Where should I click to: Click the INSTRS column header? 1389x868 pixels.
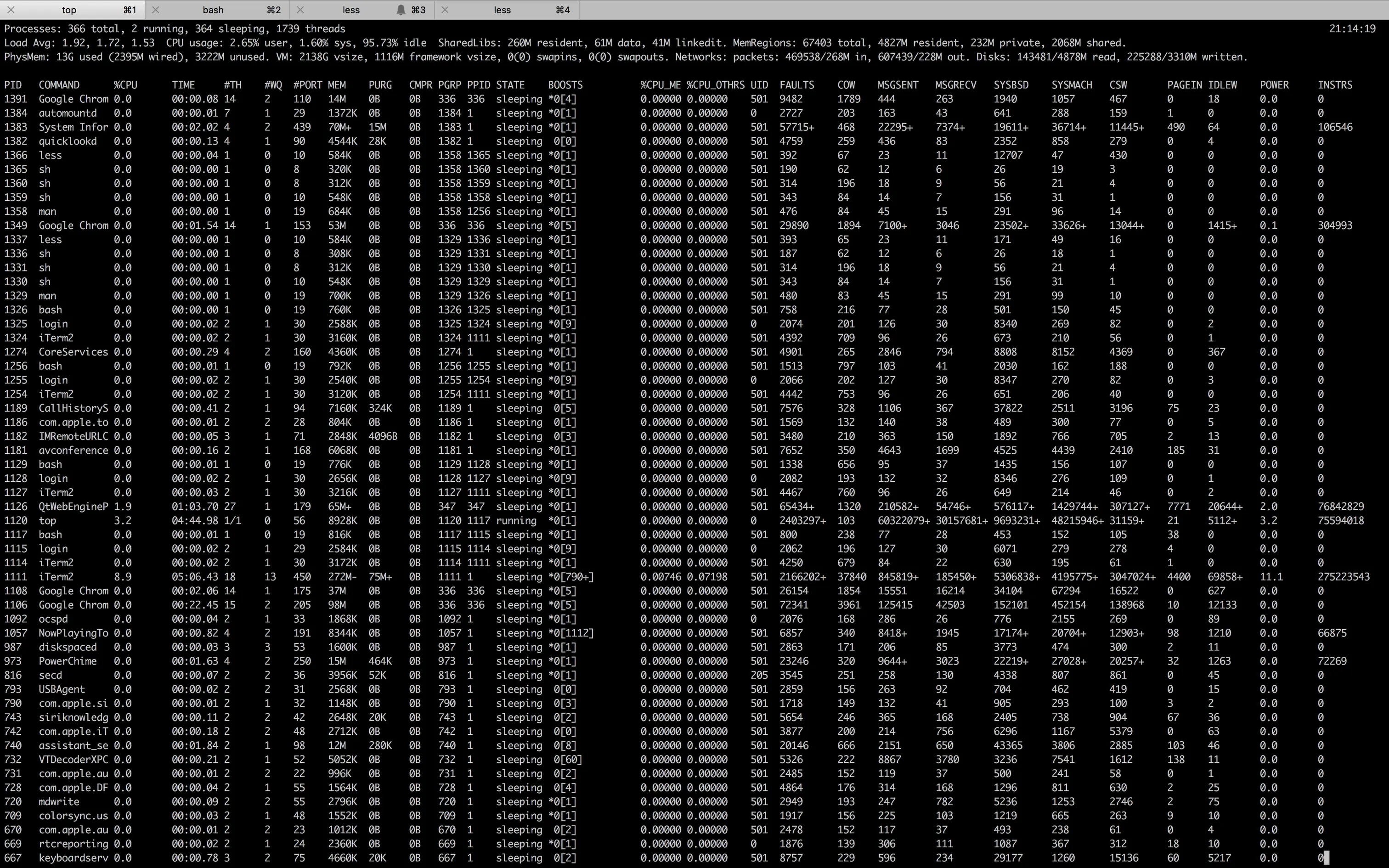coord(1334,85)
